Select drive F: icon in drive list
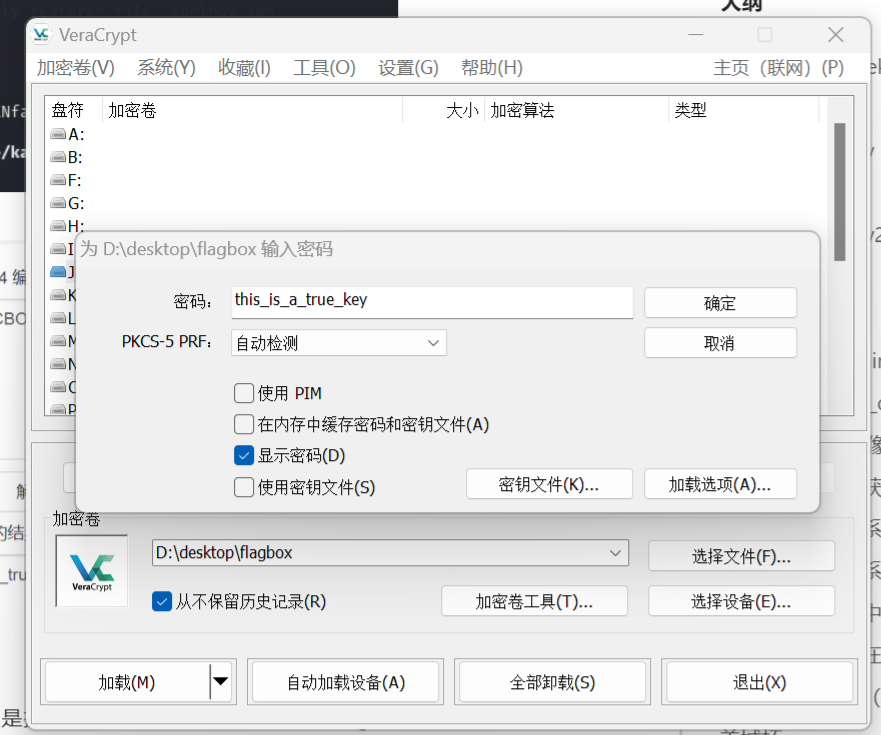 [58, 180]
